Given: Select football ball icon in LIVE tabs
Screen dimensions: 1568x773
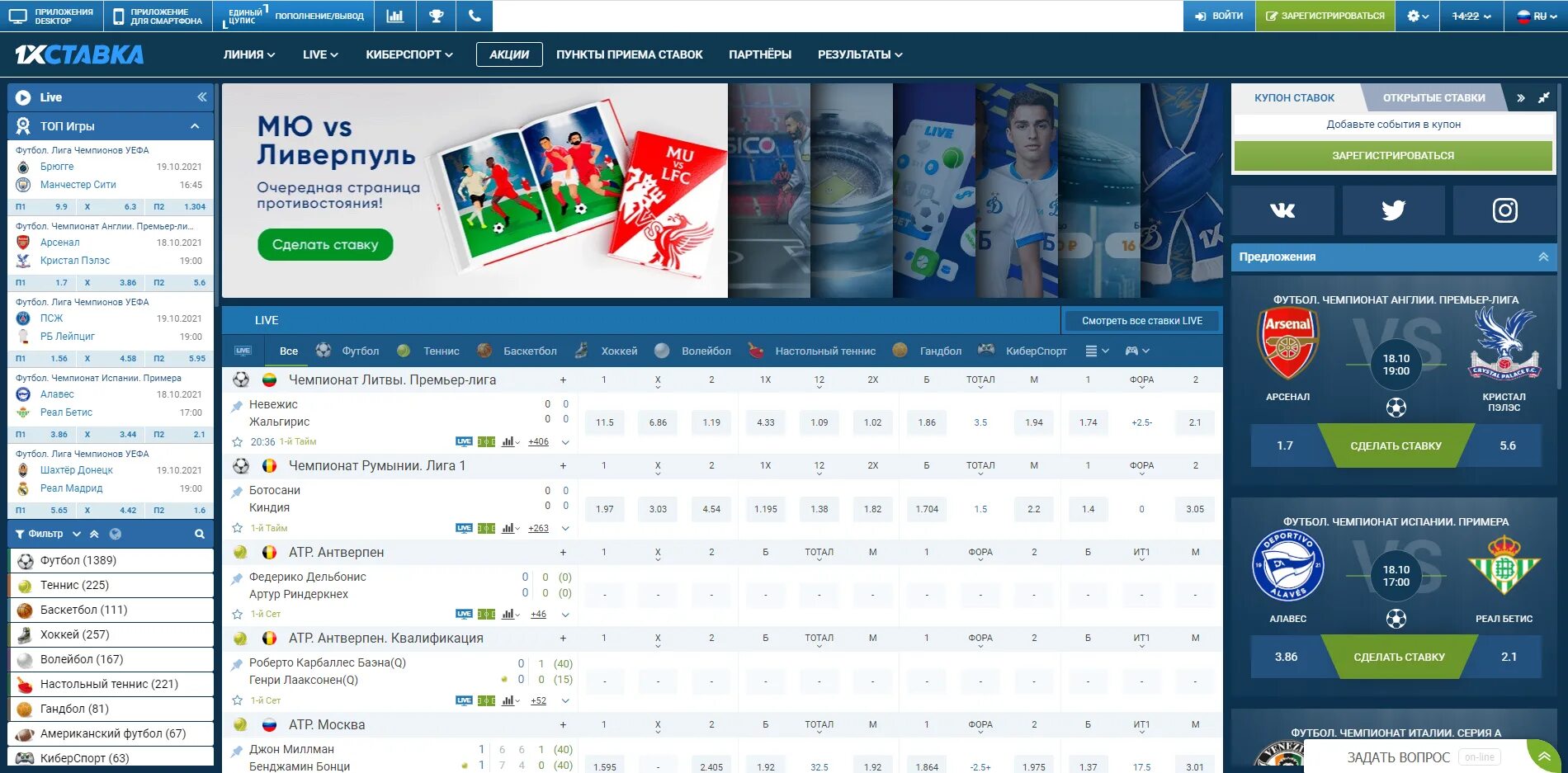Looking at the screenshot, I should point(324,351).
